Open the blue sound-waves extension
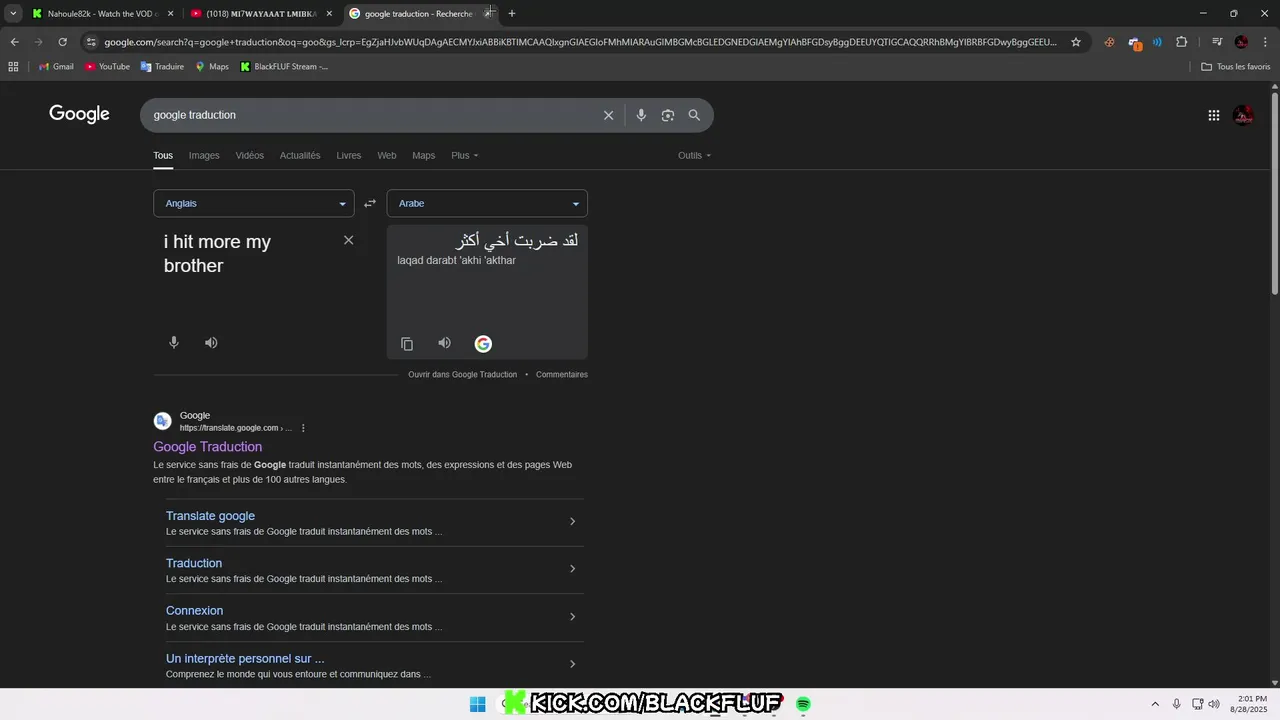Image resolution: width=1280 pixels, height=720 pixels. pos(1157,42)
